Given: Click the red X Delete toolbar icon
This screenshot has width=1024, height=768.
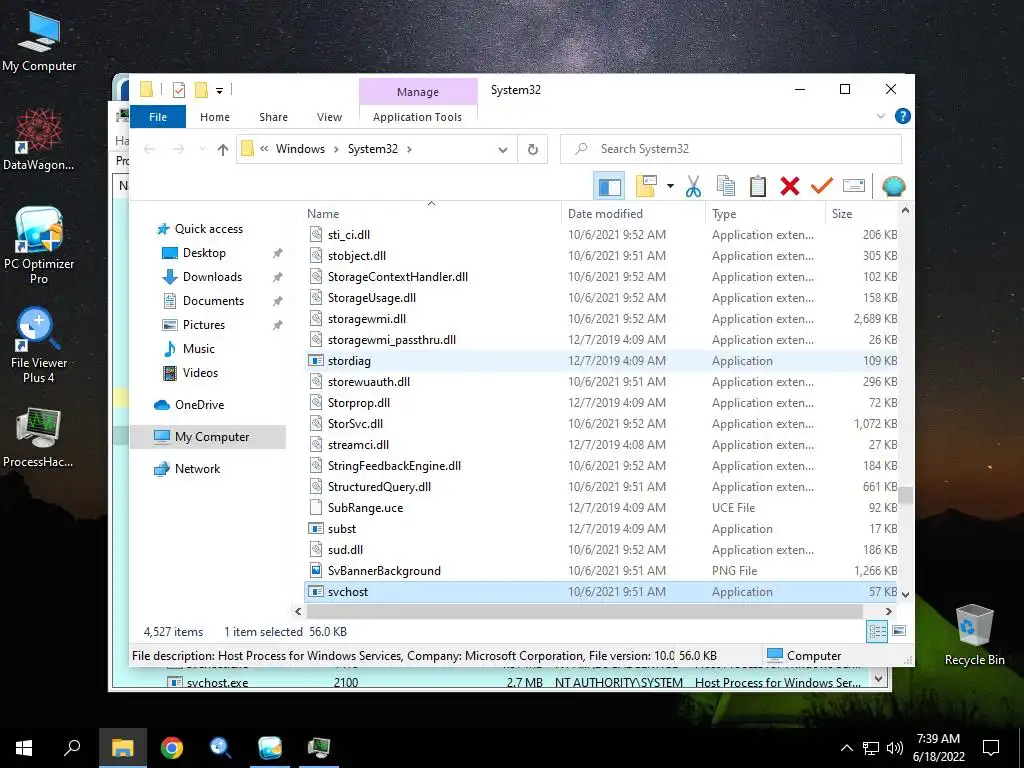Looking at the screenshot, I should (x=790, y=187).
